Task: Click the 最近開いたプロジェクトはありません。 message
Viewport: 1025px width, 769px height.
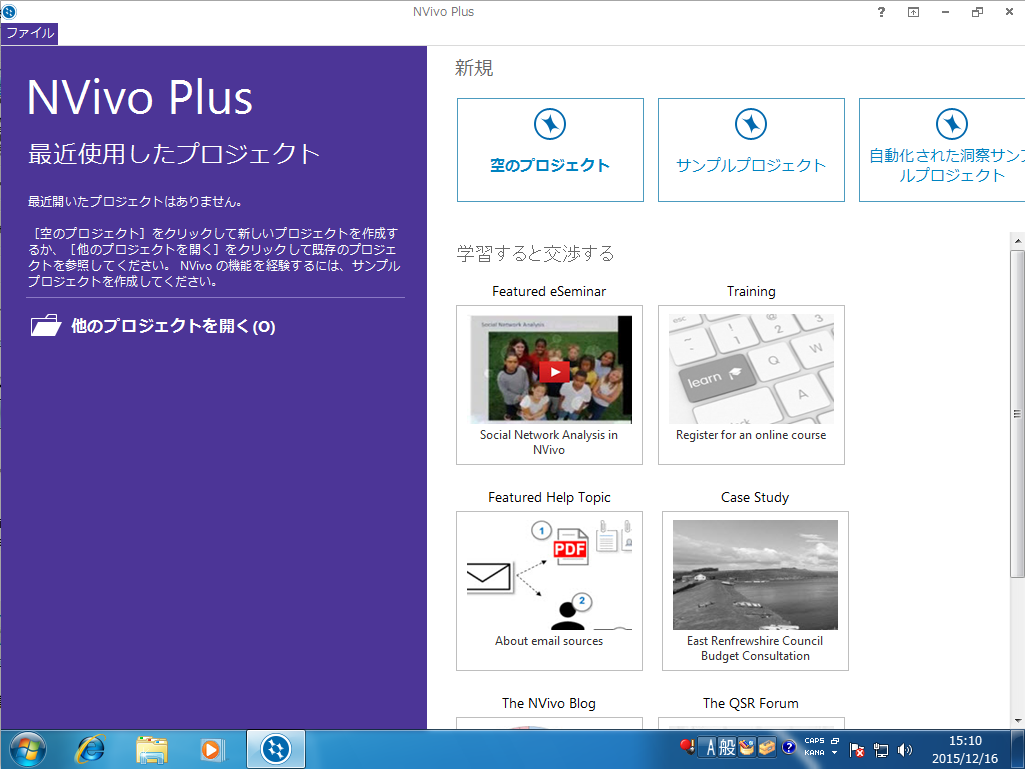Action: [136, 201]
